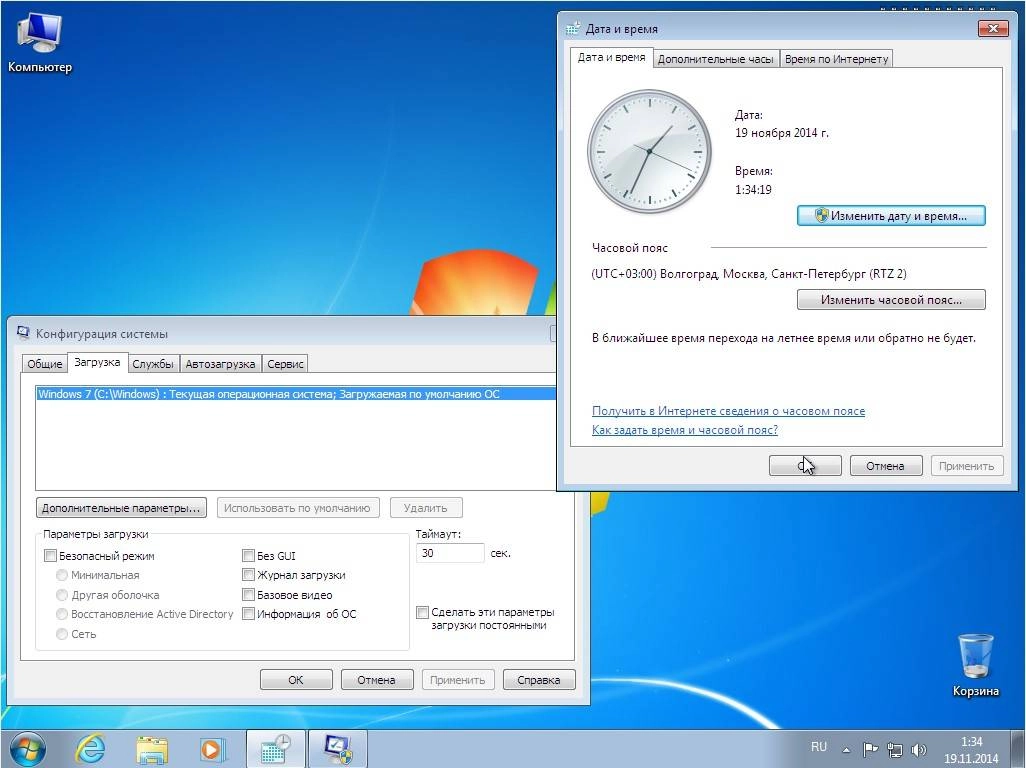Select the Windows 7 (C:\Windows) boot entry

[x=296, y=394]
